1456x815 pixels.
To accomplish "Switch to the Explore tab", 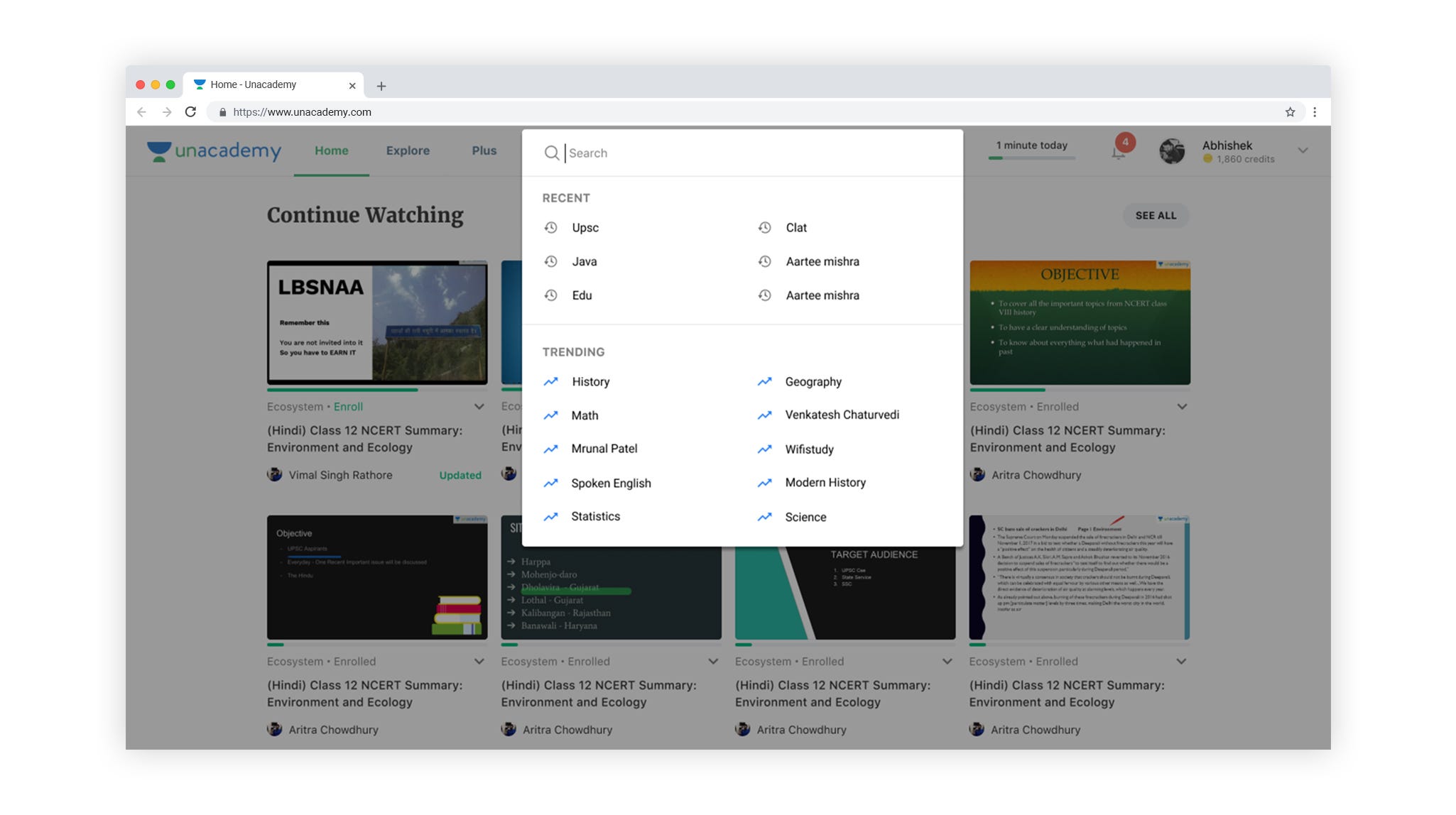I will [408, 151].
